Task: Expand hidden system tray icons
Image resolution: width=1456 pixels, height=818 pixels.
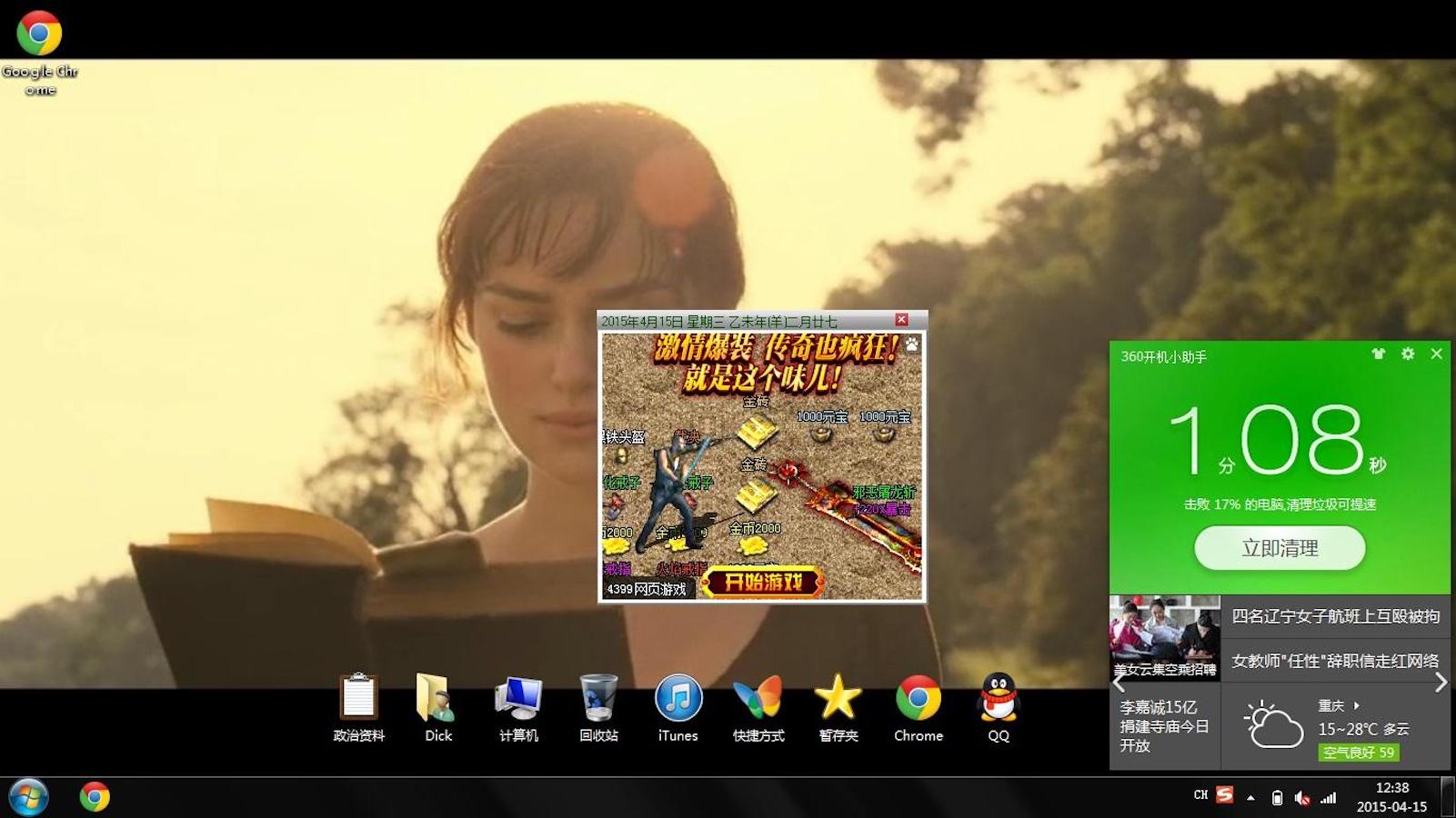Action: tap(1250, 798)
